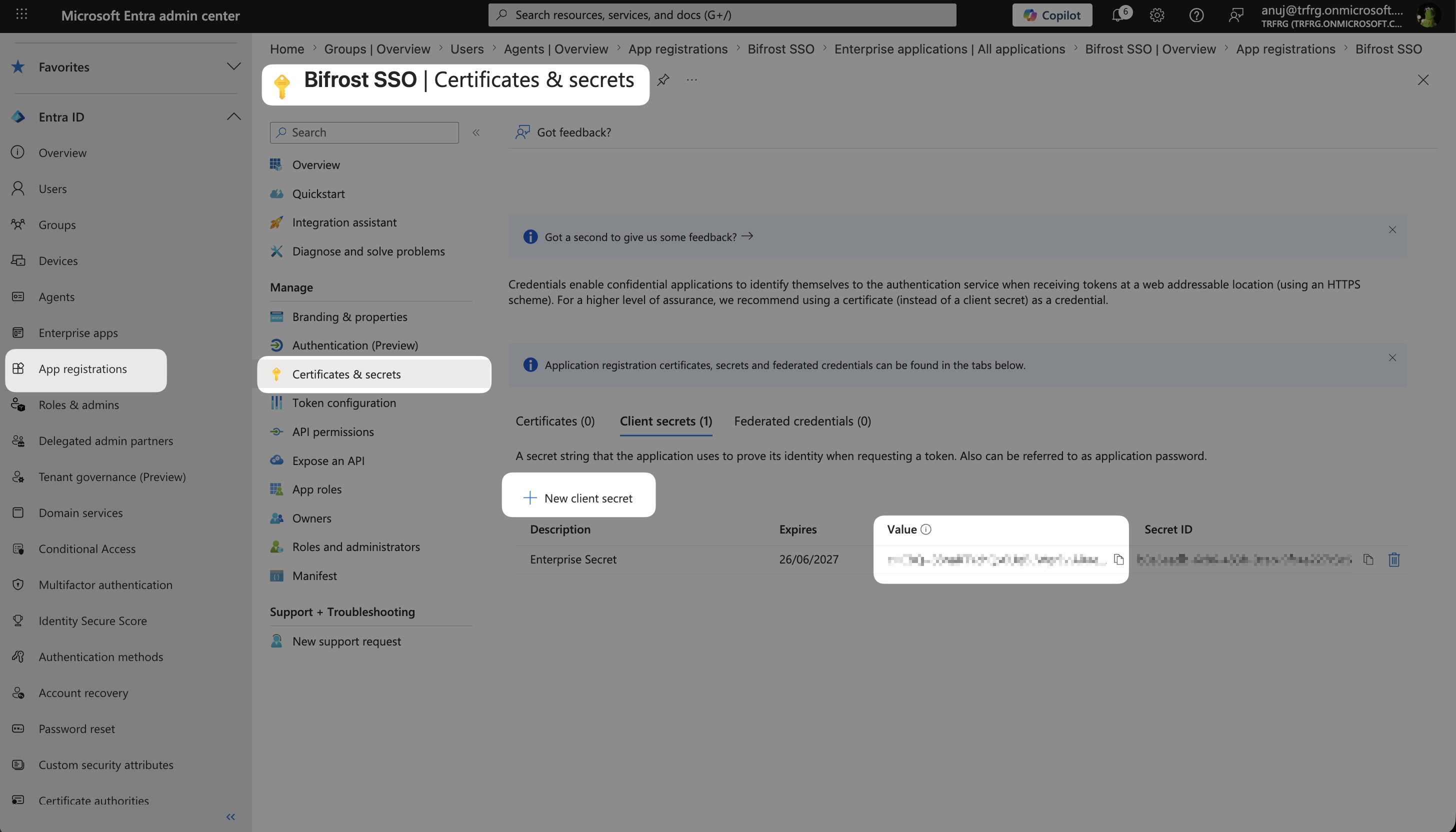This screenshot has height=832, width=1456.
Task: Switch to Certificates (0) tab
Action: [x=555, y=421]
